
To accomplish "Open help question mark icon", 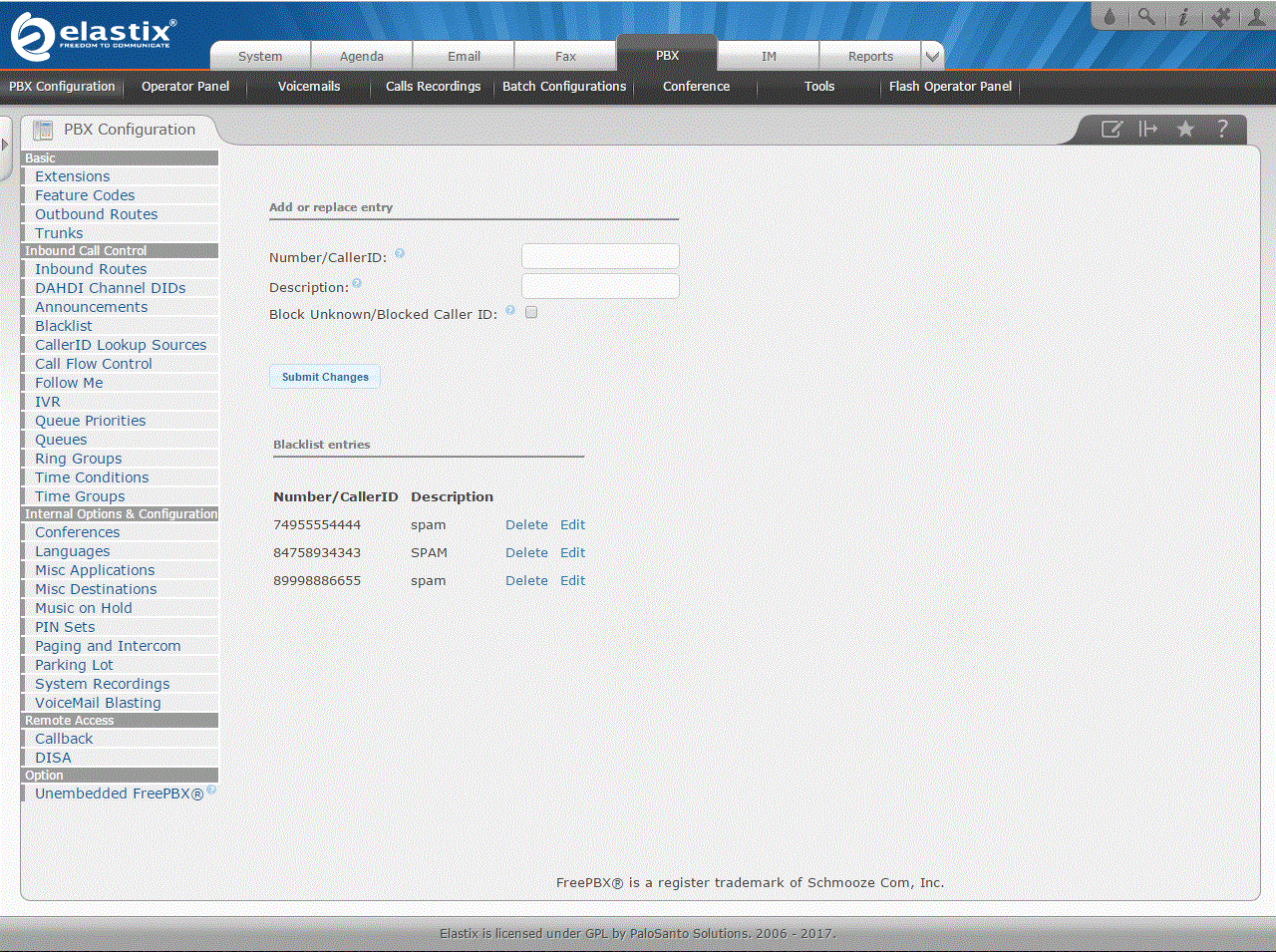I will tap(1222, 129).
